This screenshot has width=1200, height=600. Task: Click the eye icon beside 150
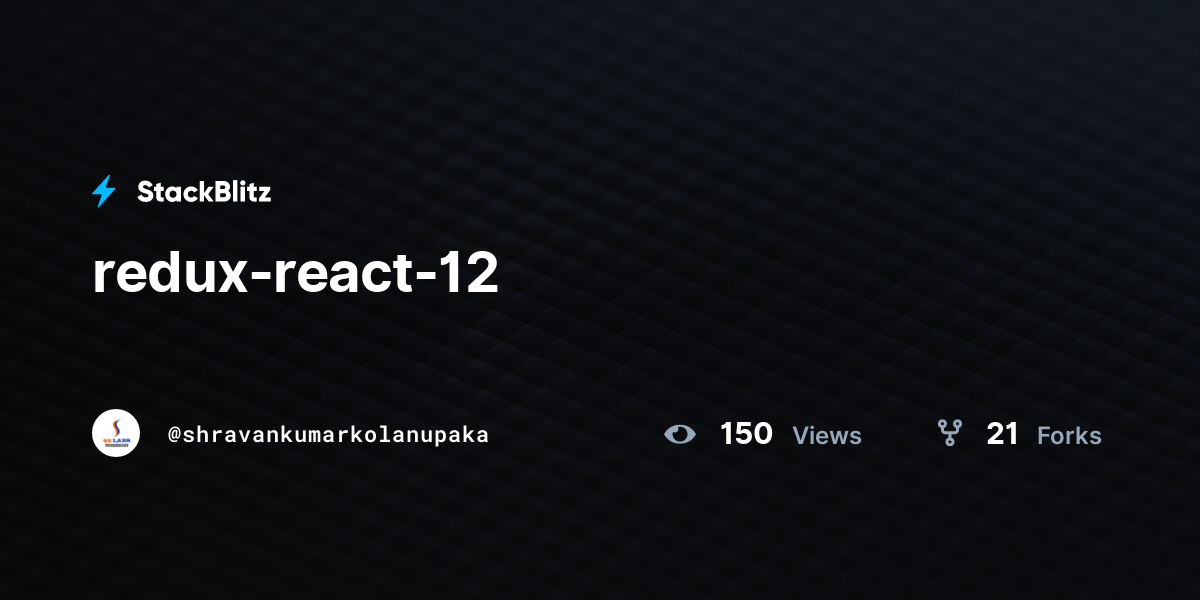click(680, 434)
